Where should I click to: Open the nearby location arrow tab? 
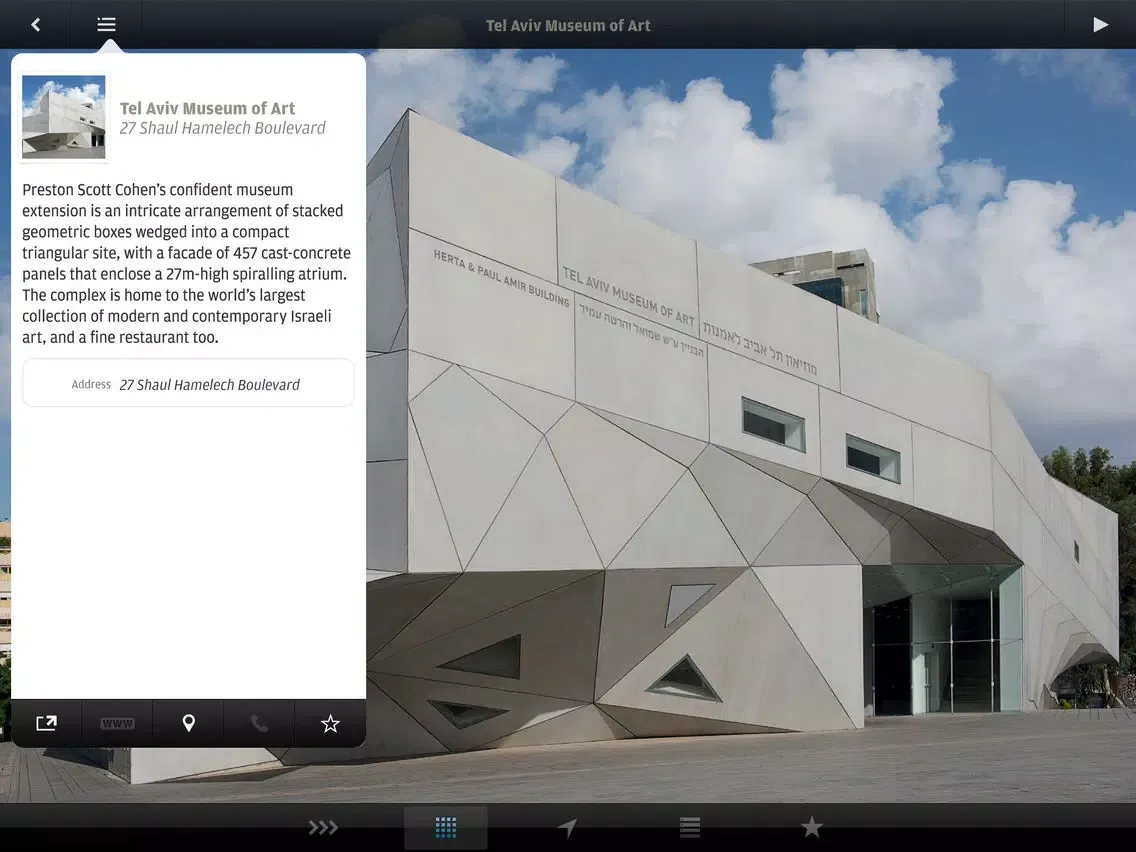point(567,827)
